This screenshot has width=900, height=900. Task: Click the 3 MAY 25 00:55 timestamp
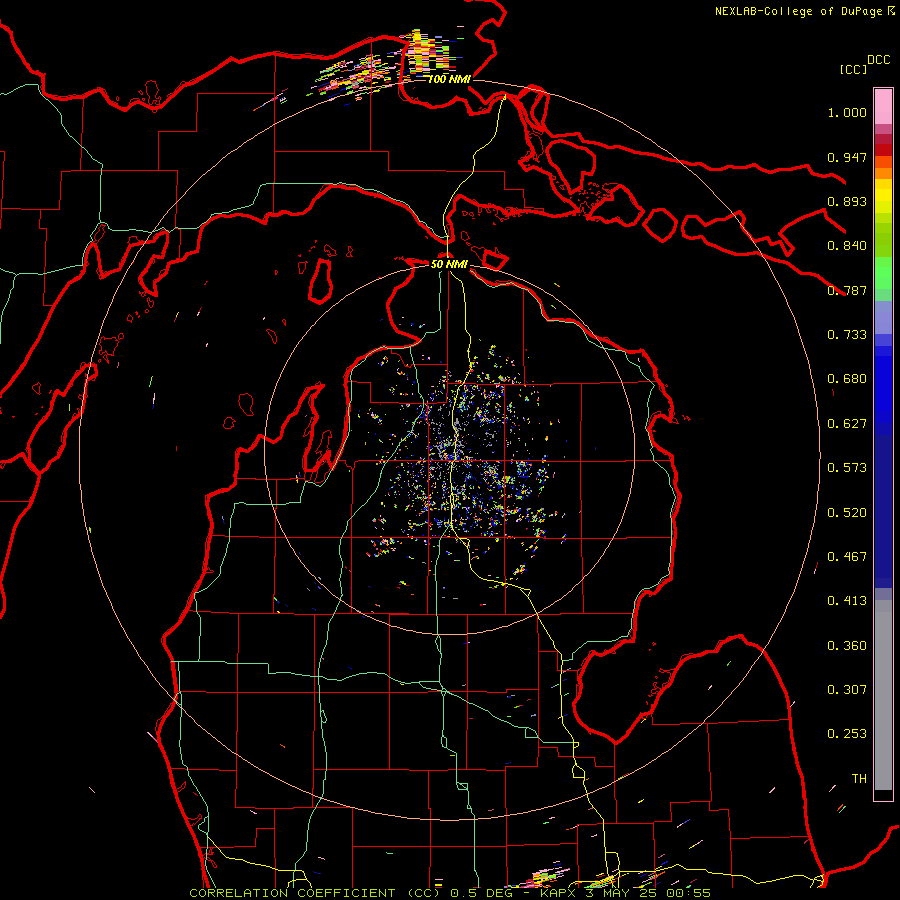pyautogui.click(x=649, y=893)
